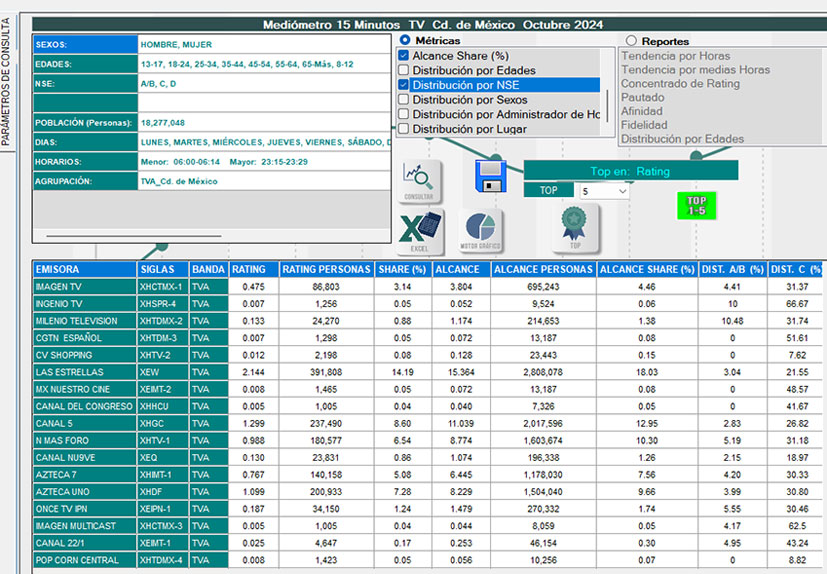Screen dimensions: 827x574
Task: Click the EDADES parameter label
Action: click(85, 64)
